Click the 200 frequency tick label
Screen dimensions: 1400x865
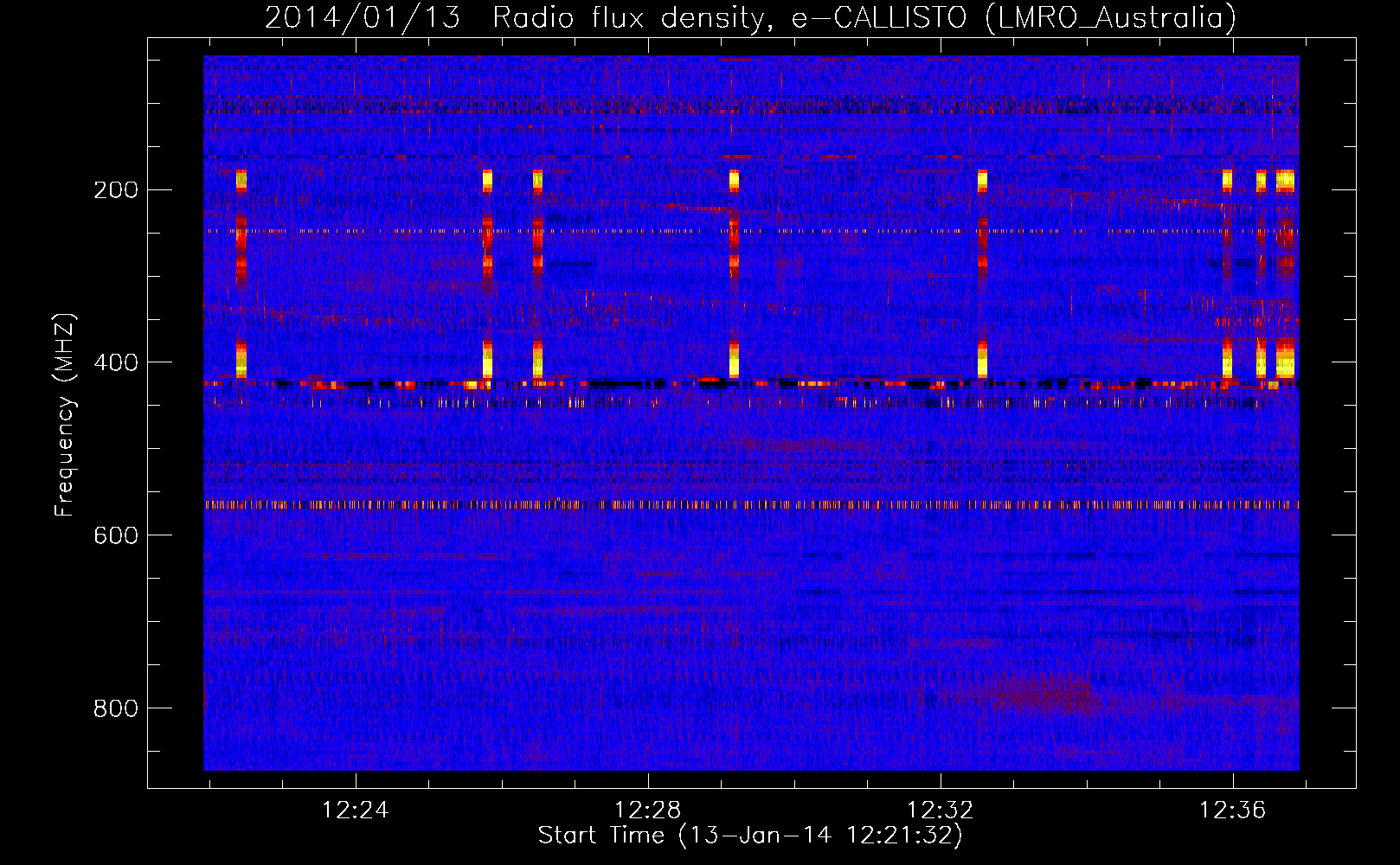[x=115, y=190]
